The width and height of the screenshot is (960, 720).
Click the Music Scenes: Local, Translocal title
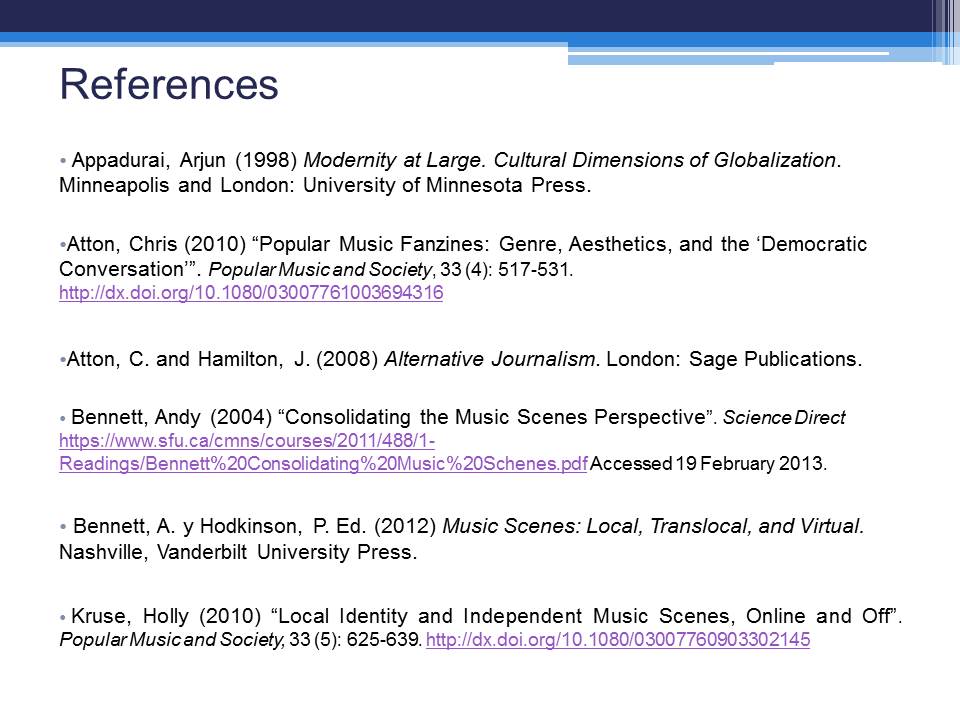[x=652, y=526]
